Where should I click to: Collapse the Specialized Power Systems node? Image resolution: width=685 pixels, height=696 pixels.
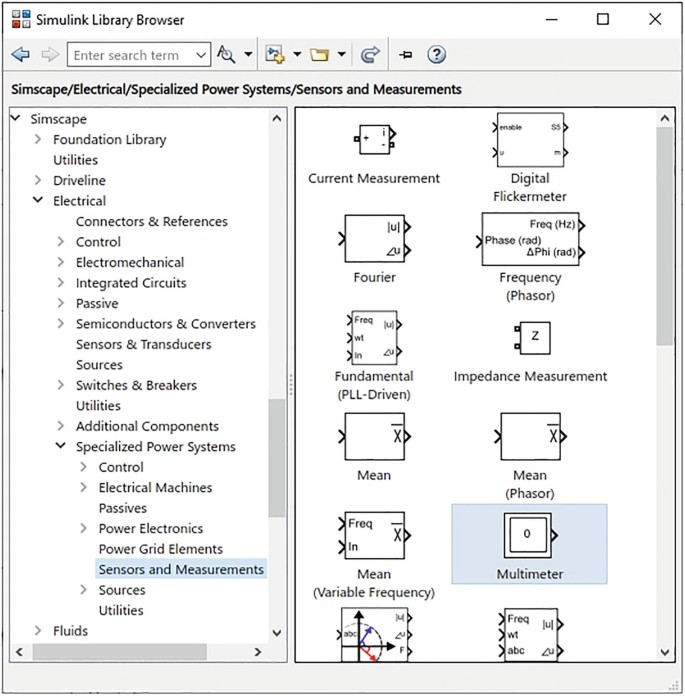click(x=61, y=446)
